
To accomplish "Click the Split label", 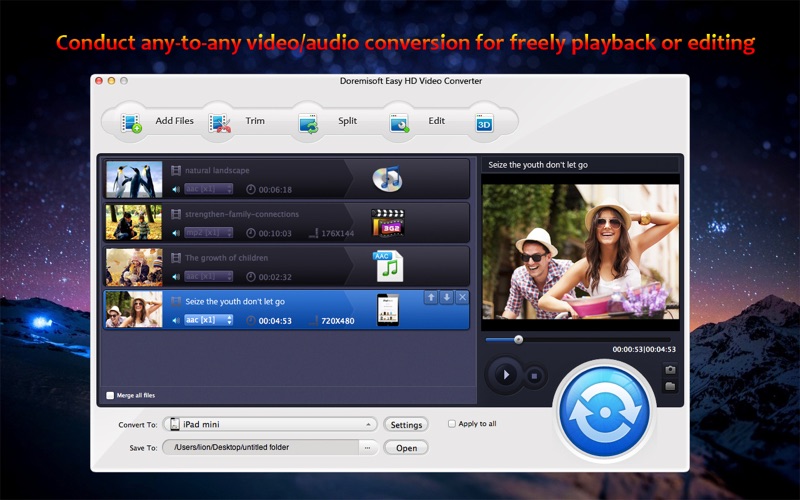I will click(x=347, y=121).
